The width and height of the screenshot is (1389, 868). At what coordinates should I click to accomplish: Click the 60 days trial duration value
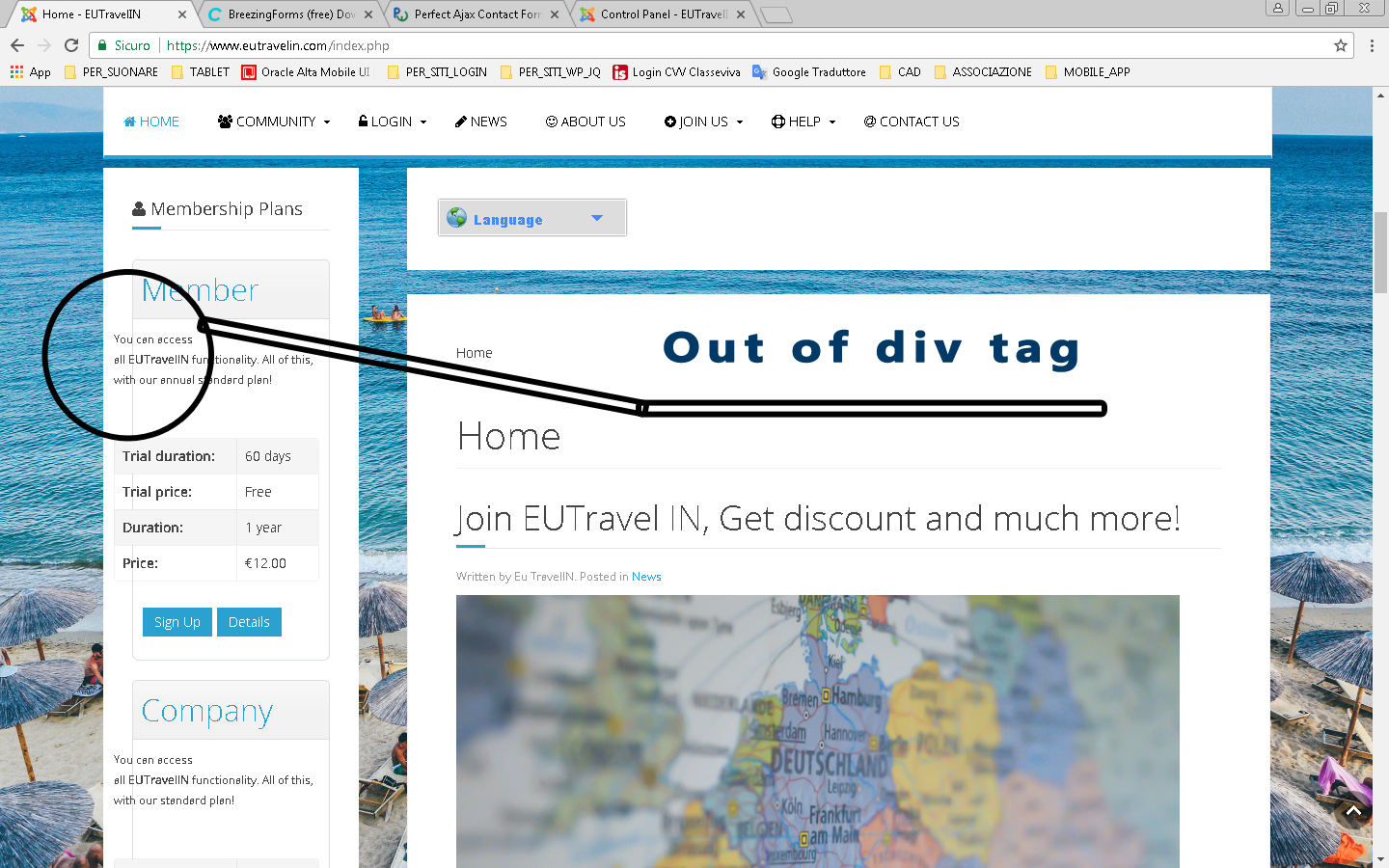click(268, 456)
